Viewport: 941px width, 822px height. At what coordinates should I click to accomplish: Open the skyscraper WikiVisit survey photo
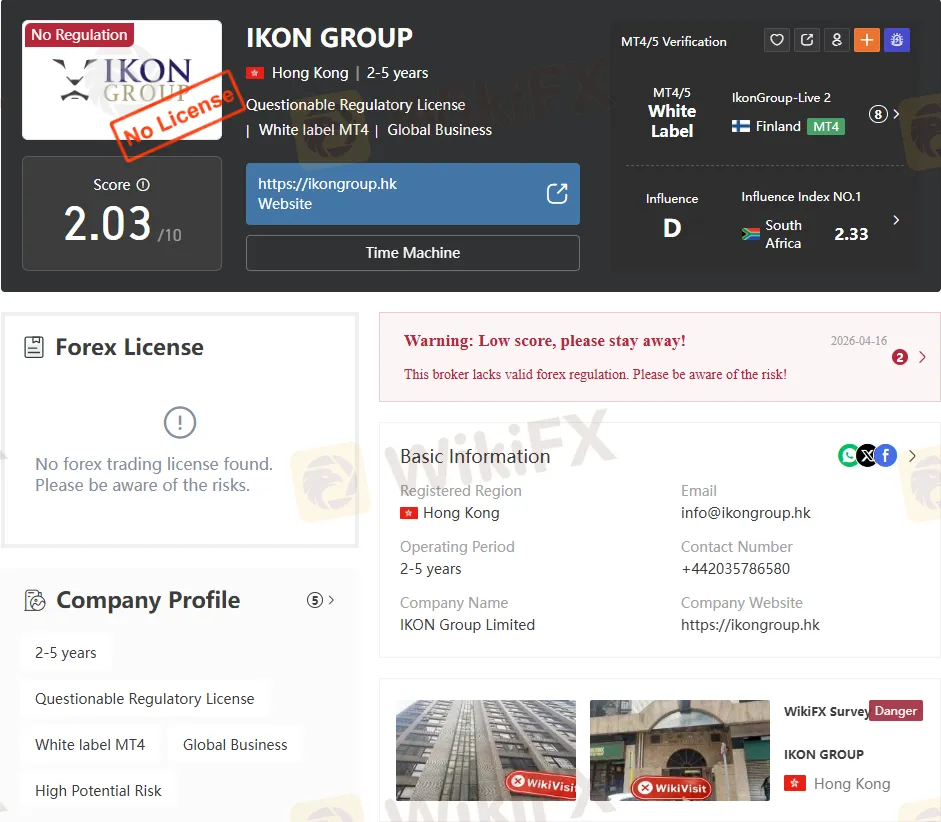(x=486, y=749)
